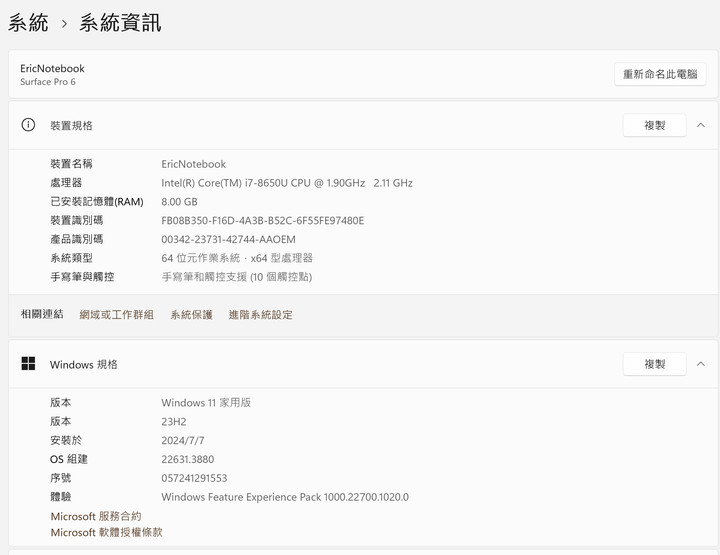Click the install date 2024/7/7

click(x=183, y=440)
